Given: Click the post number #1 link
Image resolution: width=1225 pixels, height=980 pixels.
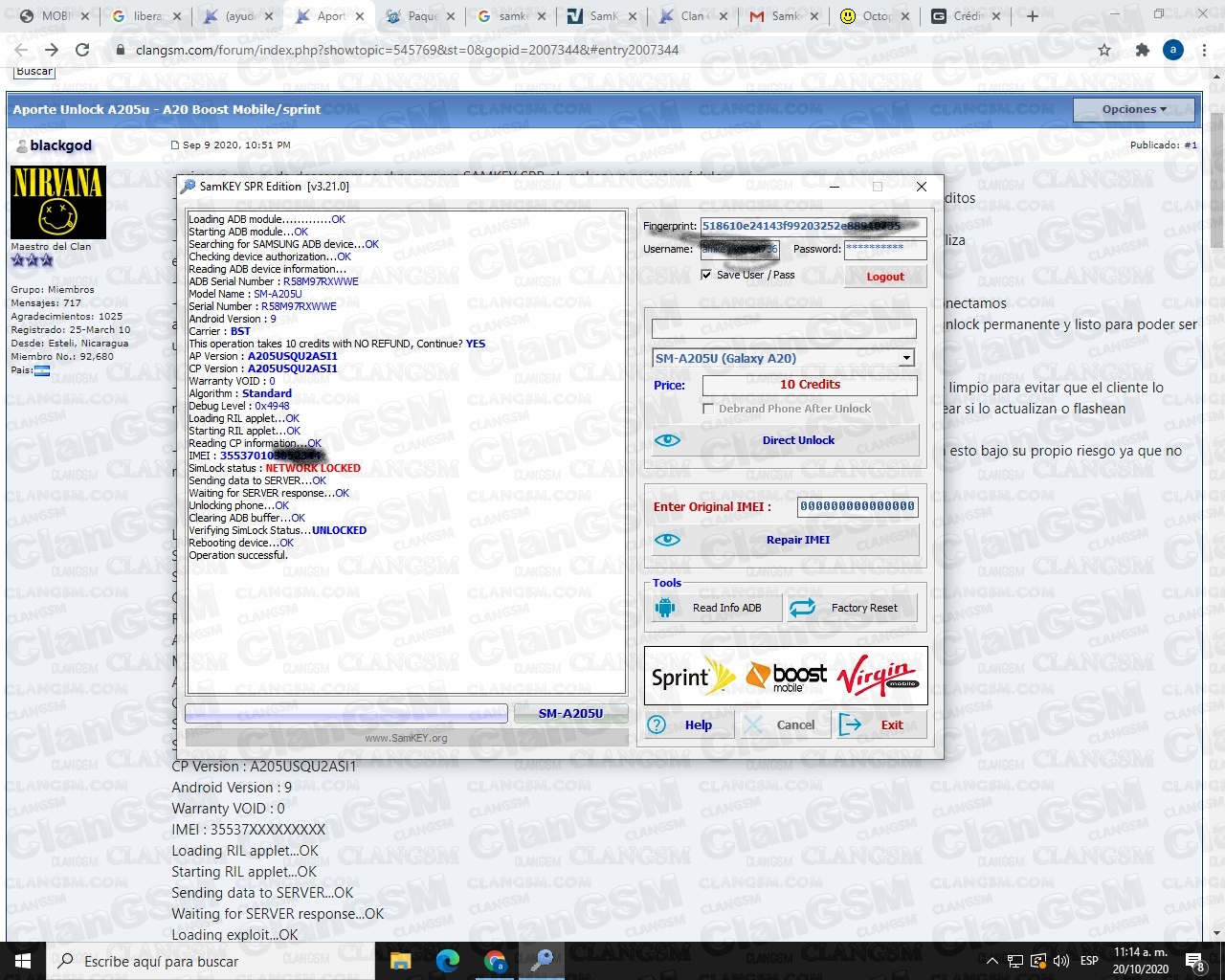Looking at the screenshot, I should point(1191,145).
